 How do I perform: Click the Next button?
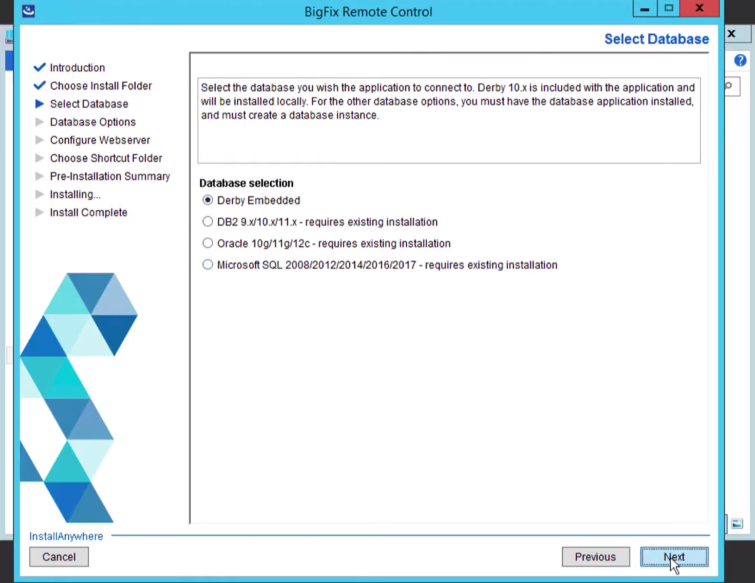(x=674, y=557)
